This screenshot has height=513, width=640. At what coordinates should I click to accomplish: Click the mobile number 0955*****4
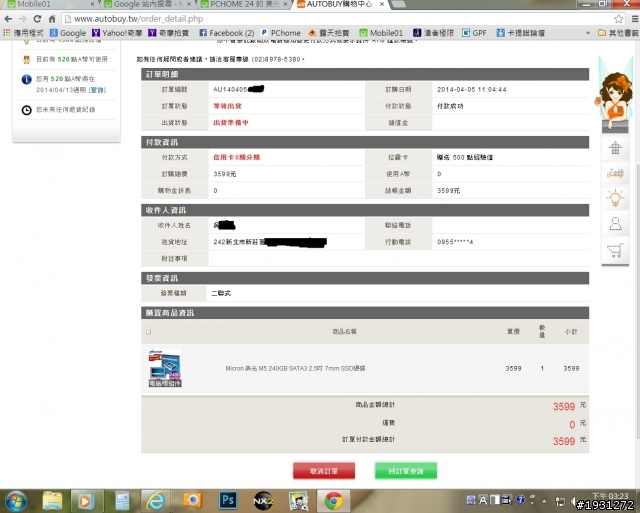click(x=455, y=242)
